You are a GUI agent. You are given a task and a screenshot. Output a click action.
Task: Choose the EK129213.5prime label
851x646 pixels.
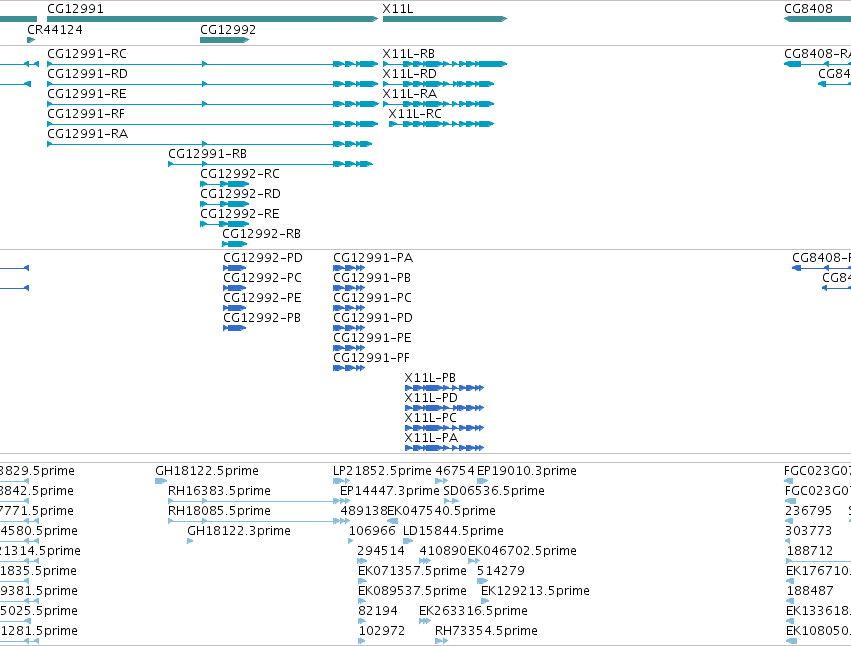point(535,591)
